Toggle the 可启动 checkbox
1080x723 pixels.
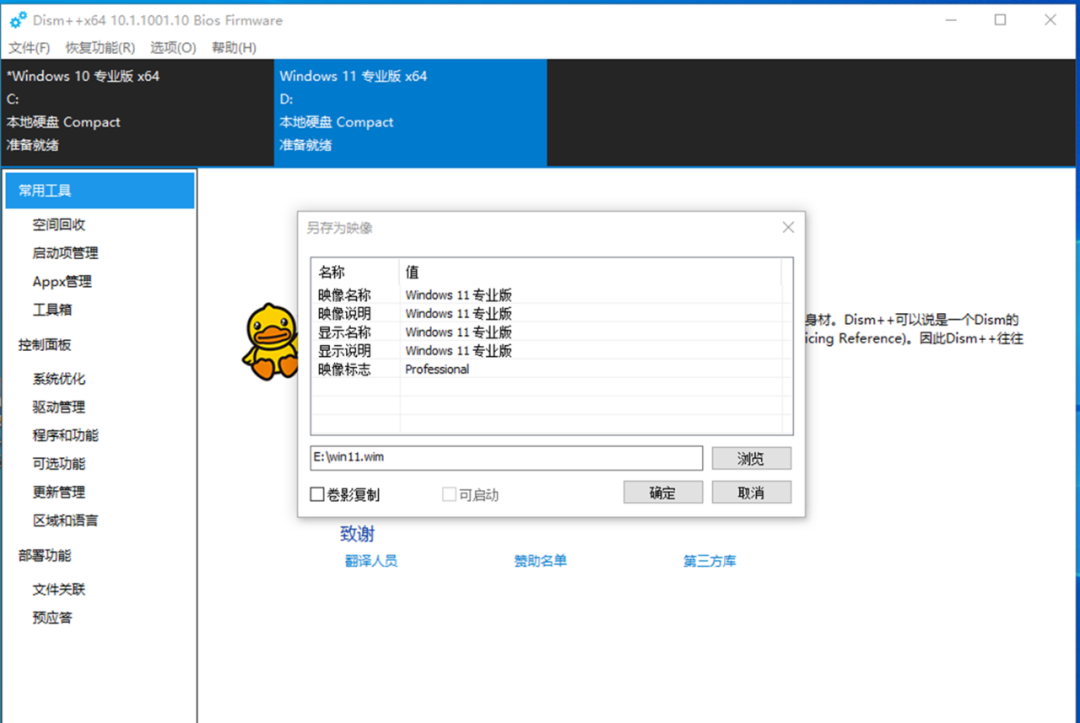pyautogui.click(x=449, y=494)
